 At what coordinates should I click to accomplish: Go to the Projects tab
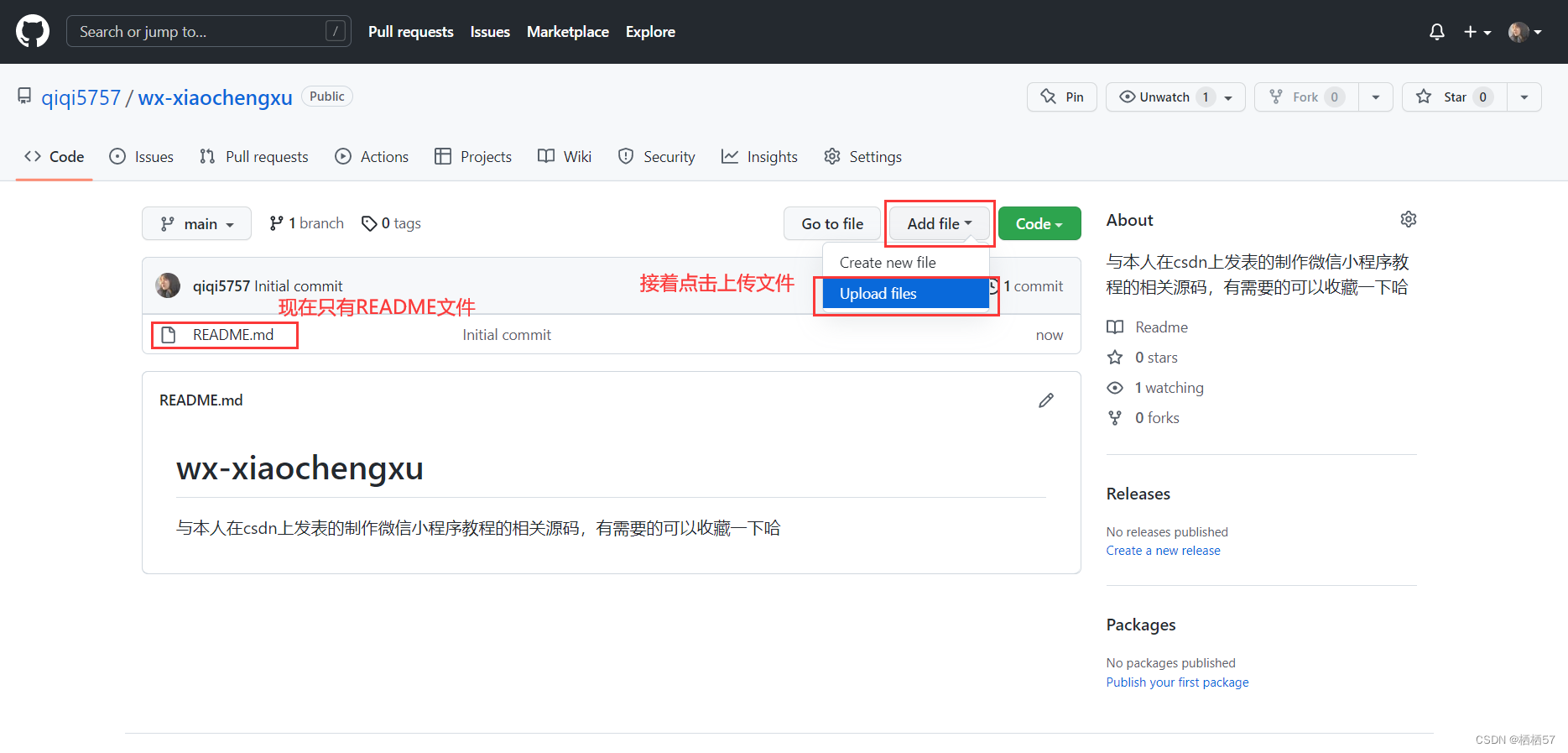click(473, 157)
